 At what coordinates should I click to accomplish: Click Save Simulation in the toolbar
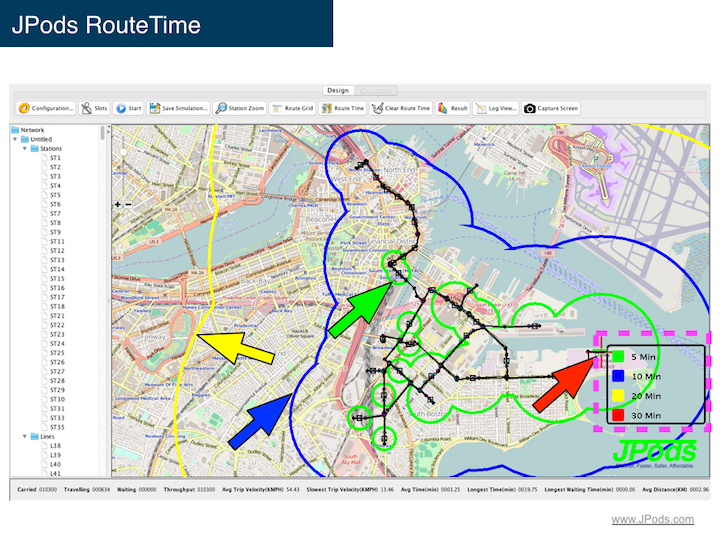click(179, 108)
